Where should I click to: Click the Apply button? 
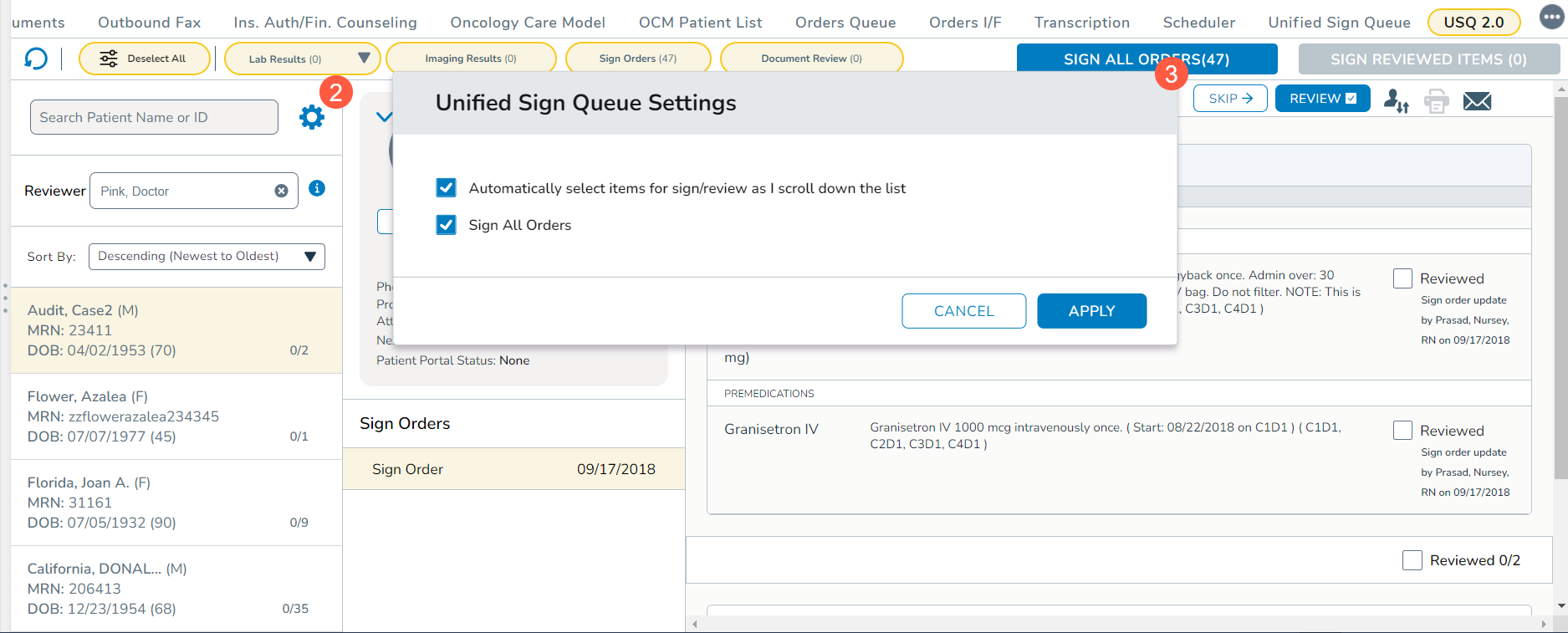1091,311
